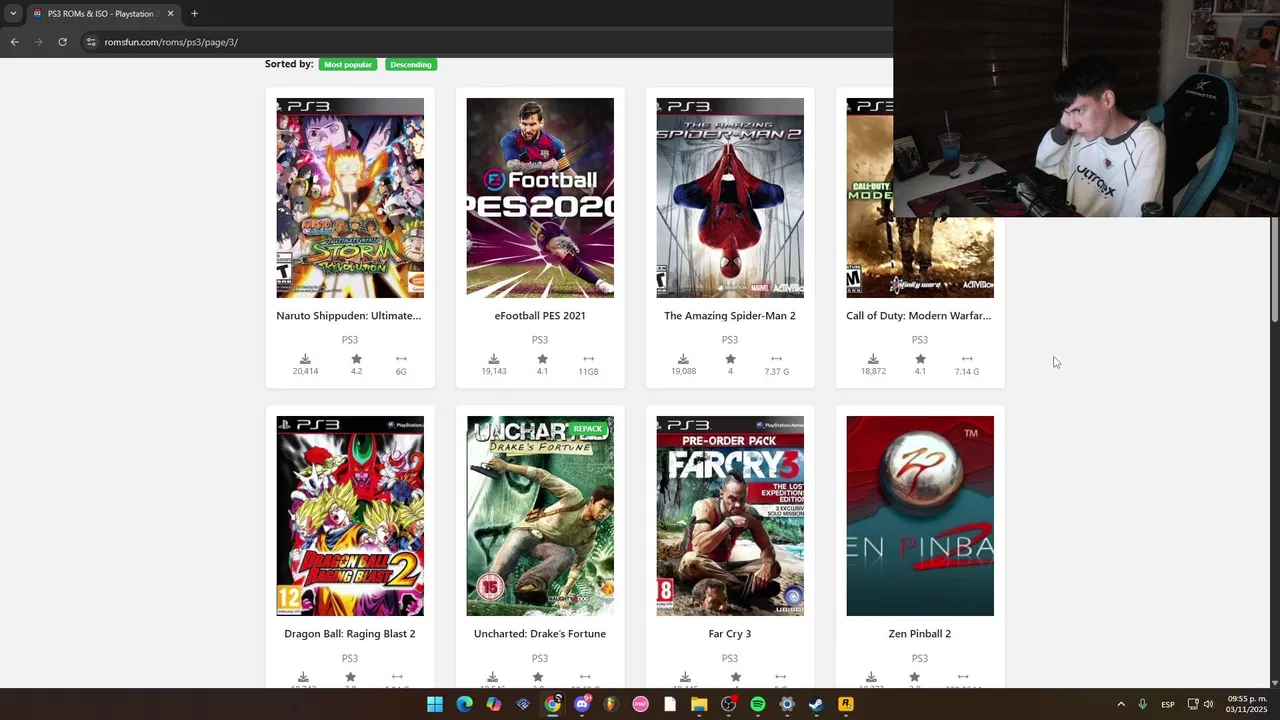Open the eFootball PES 2021 title link

tap(540, 316)
